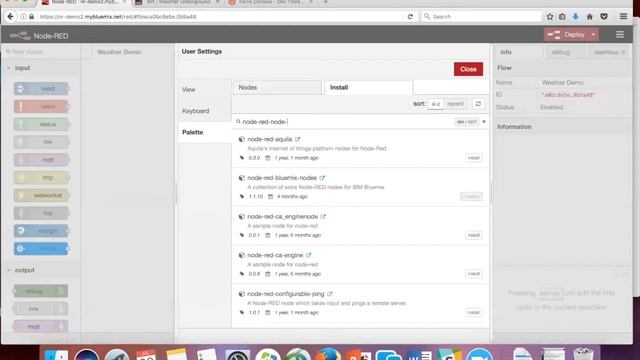Reload the browser page
This screenshot has height=360, width=640.
click(410, 17)
